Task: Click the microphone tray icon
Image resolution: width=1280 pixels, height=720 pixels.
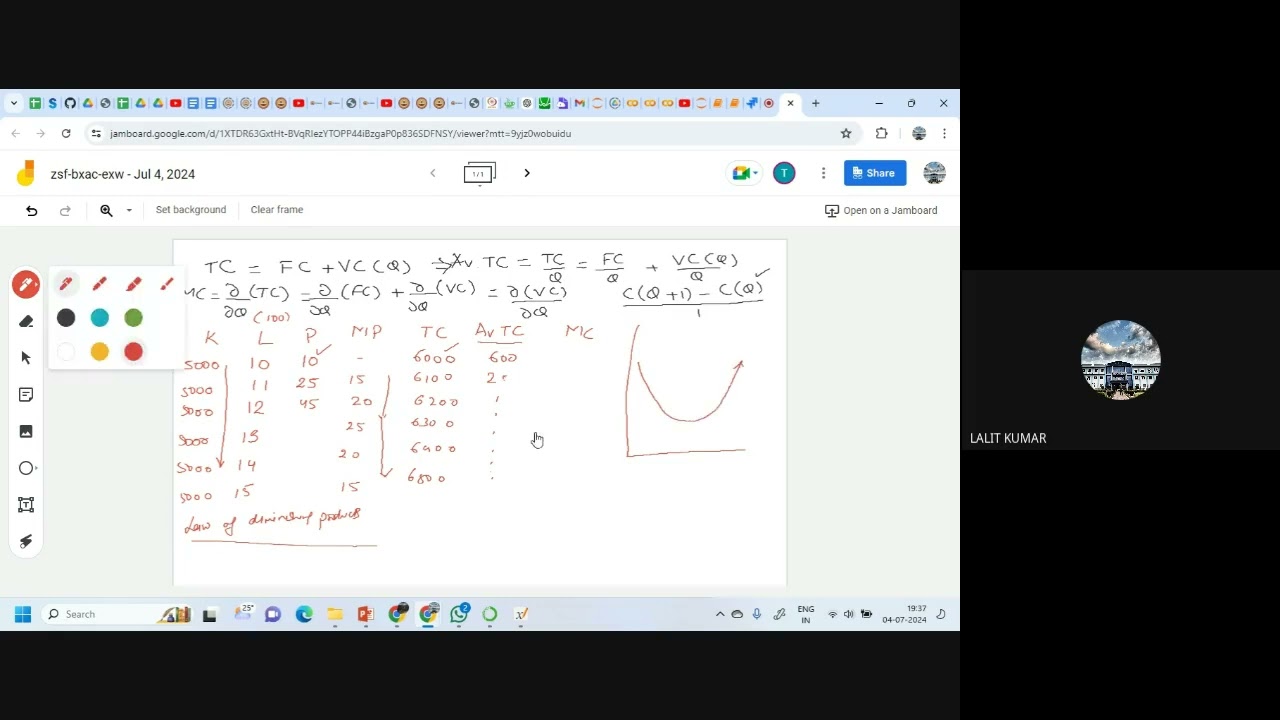Action: coord(757,614)
